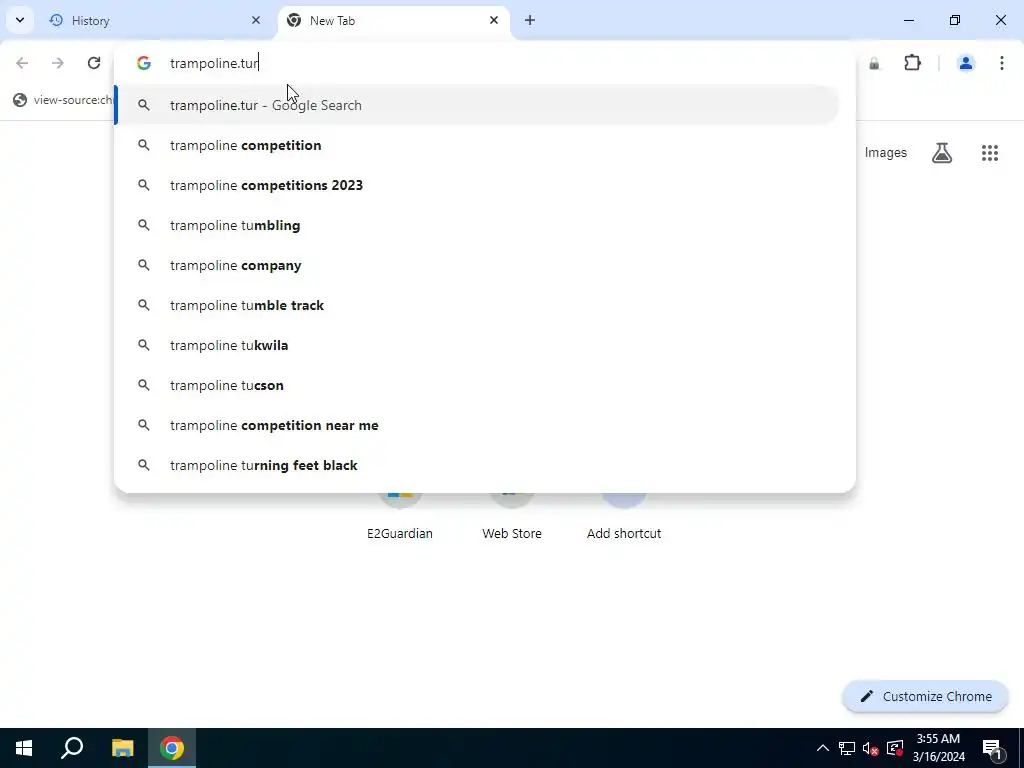Screen dimensions: 1024x768
Task: Click the browser forward arrow
Action: click(57, 63)
